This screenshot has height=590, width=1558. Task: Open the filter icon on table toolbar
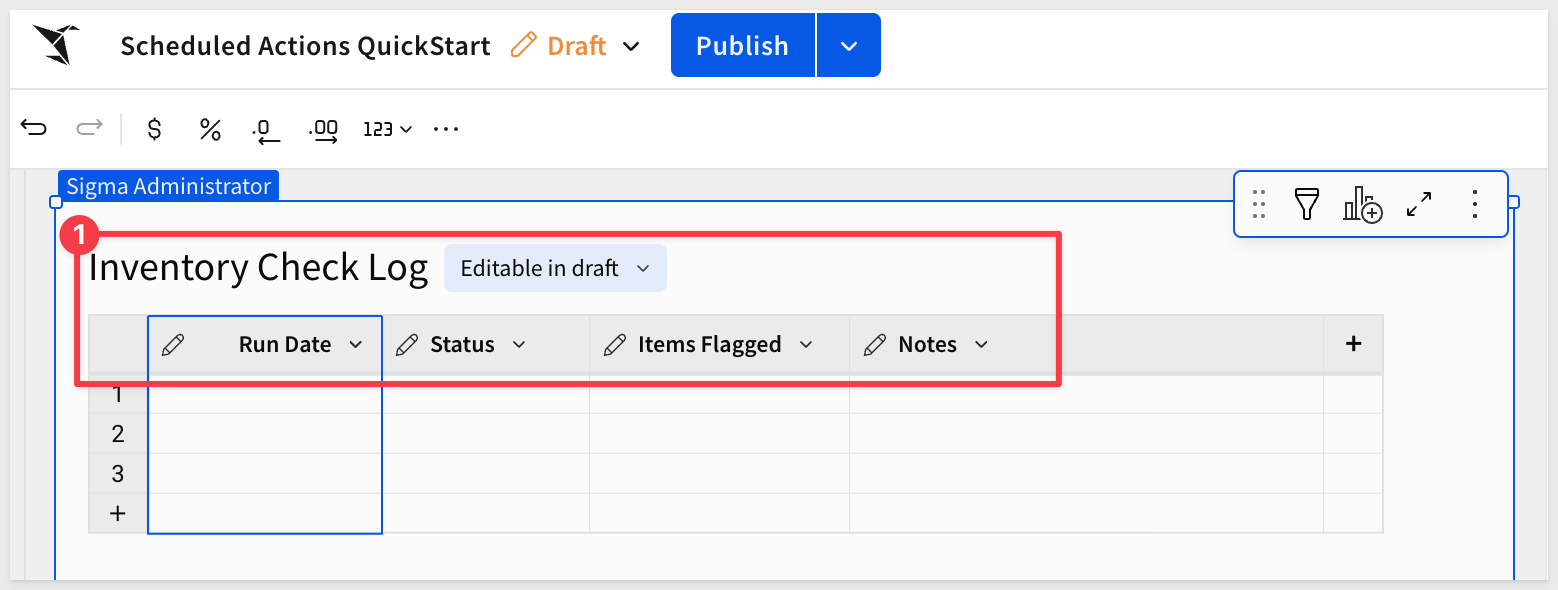pos(1306,204)
